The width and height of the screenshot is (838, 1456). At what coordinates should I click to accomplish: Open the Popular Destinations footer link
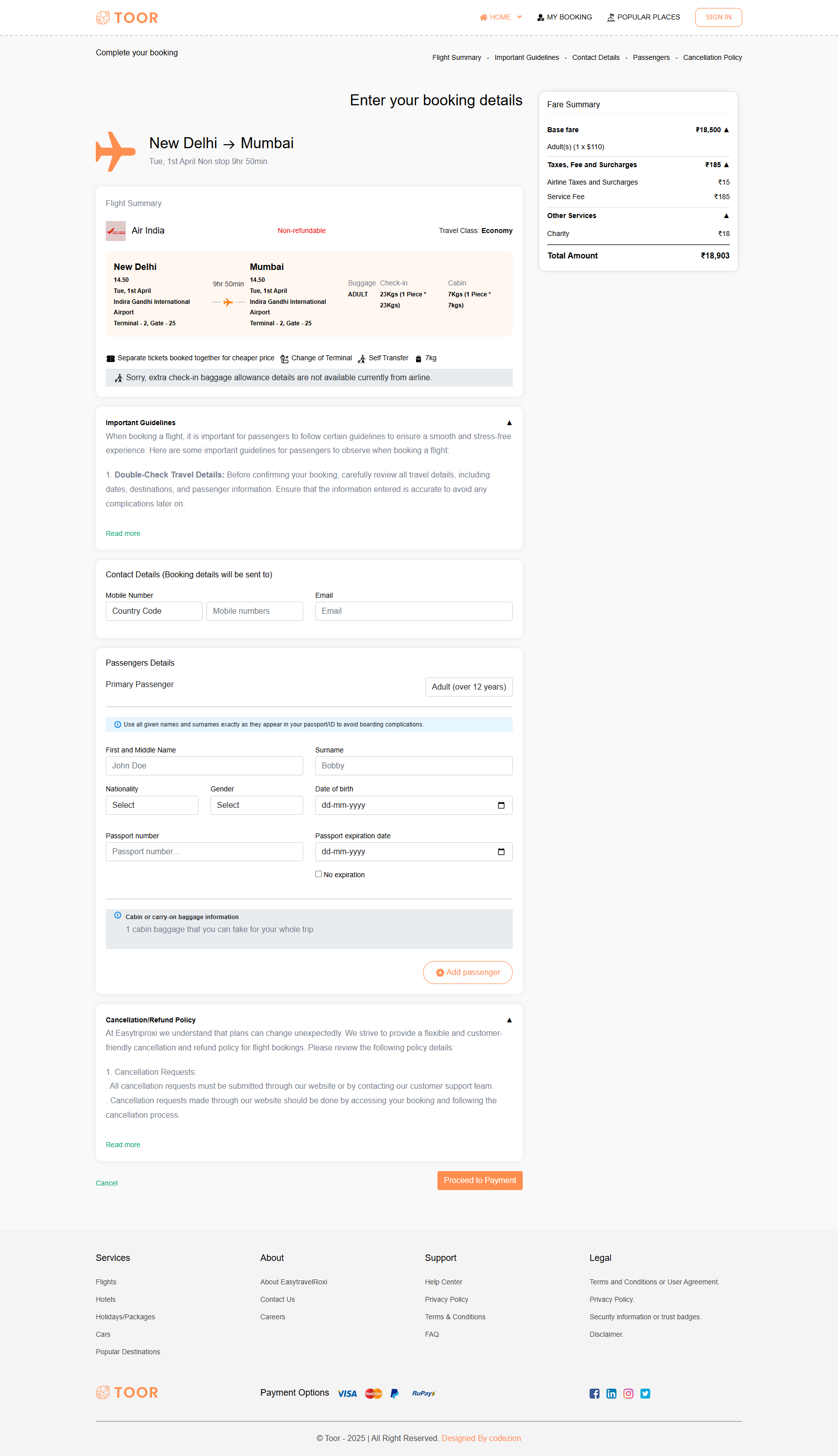128,1352
